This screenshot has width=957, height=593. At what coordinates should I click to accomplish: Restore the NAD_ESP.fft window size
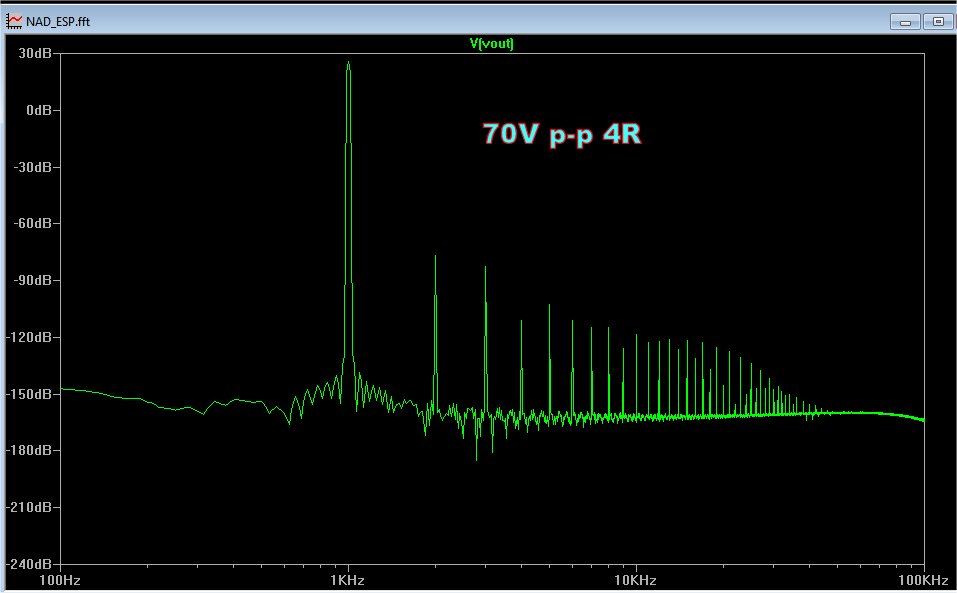tap(938, 22)
